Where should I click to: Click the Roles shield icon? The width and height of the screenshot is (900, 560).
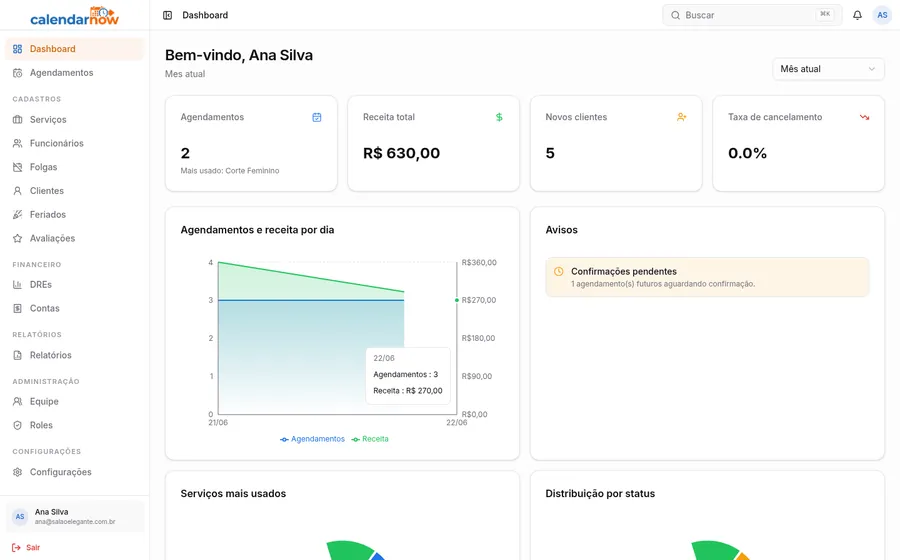(18, 425)
